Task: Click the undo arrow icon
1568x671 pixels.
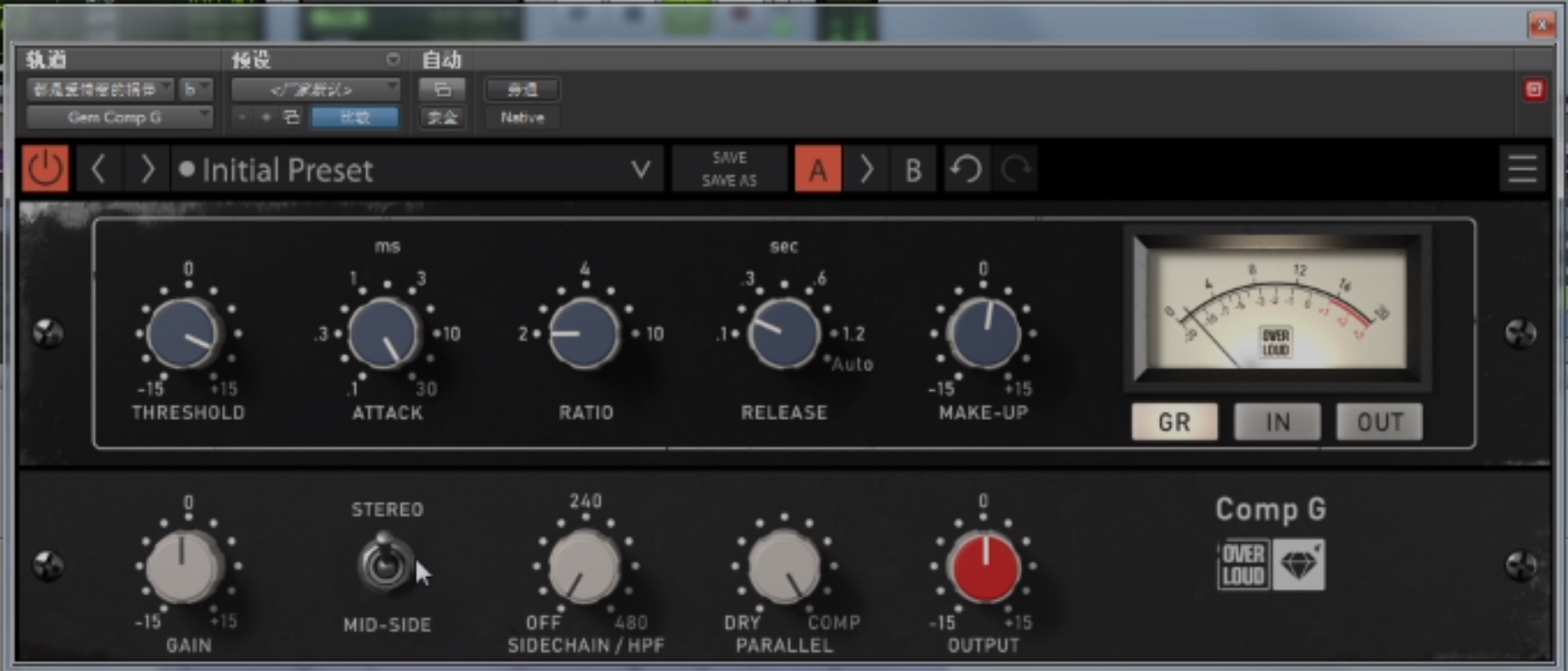Action: pyautogui.click(x=966, y=168)
